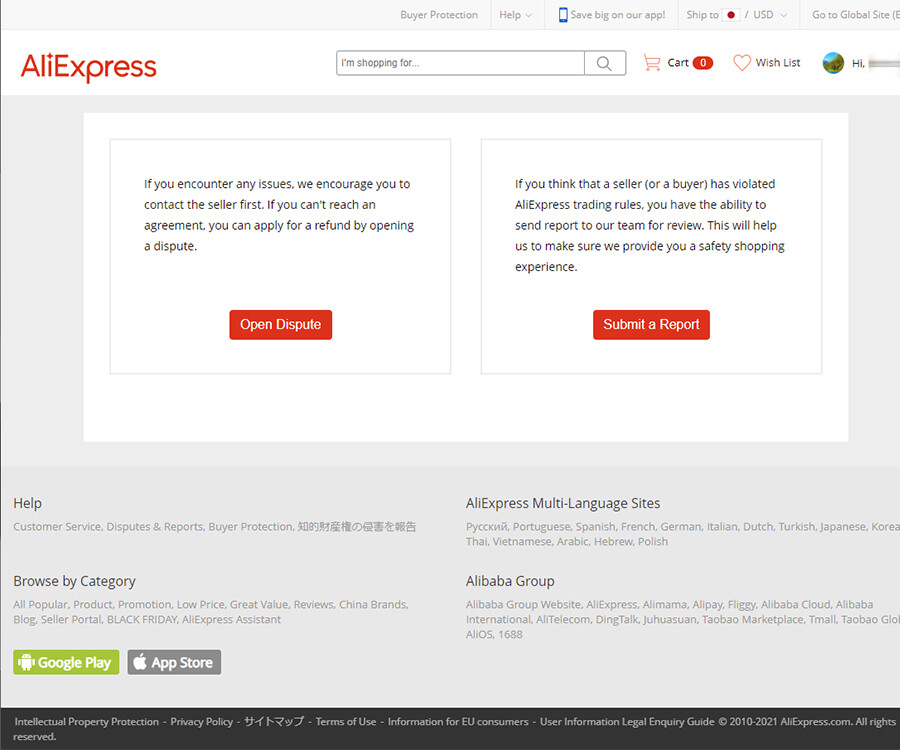Click the Wish List label
The image size is (900, 750).
point(778,63)
